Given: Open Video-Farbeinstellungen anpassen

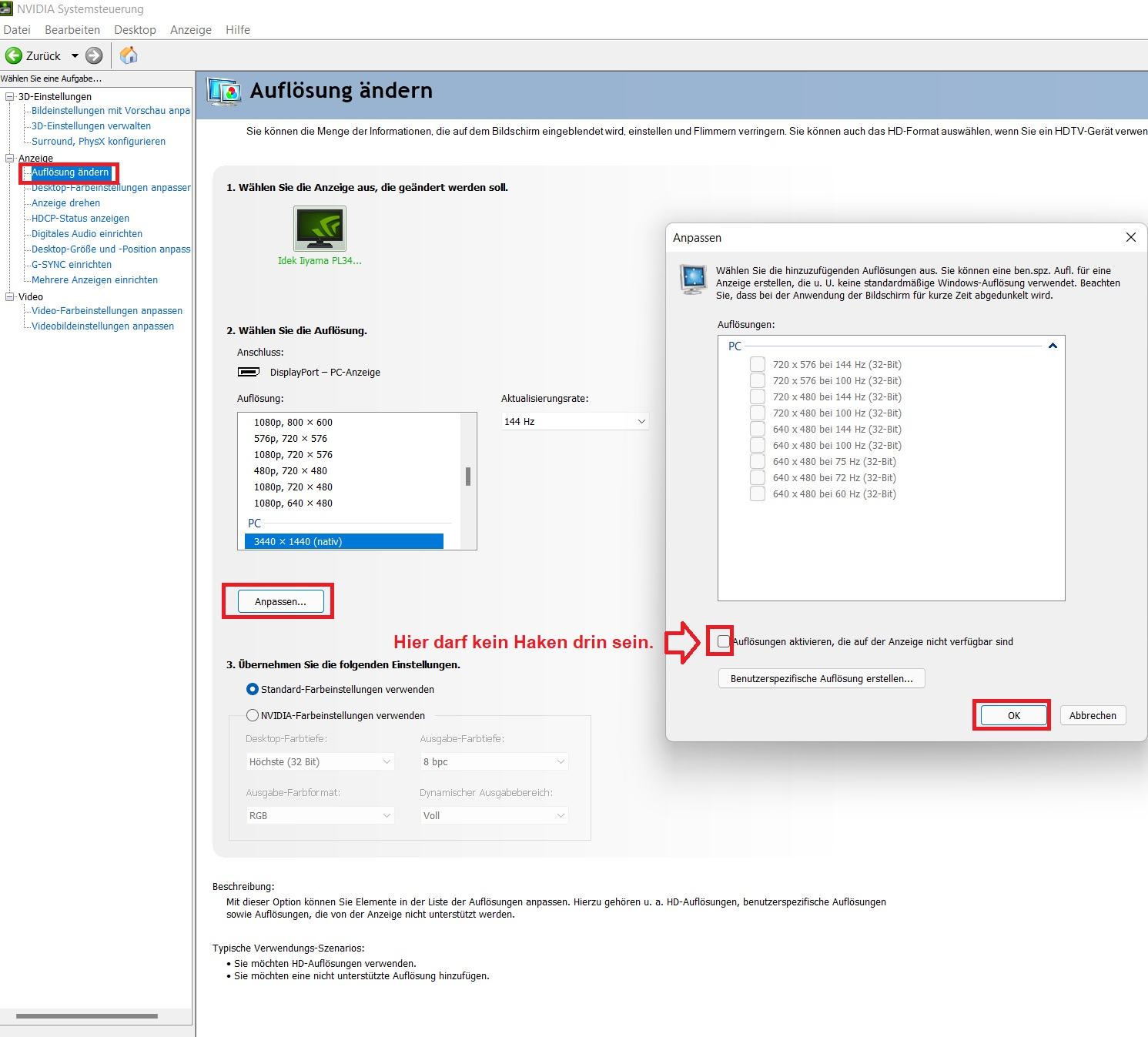Looking at the screenshot, I should pyautogui.click(x=107, y=311).
